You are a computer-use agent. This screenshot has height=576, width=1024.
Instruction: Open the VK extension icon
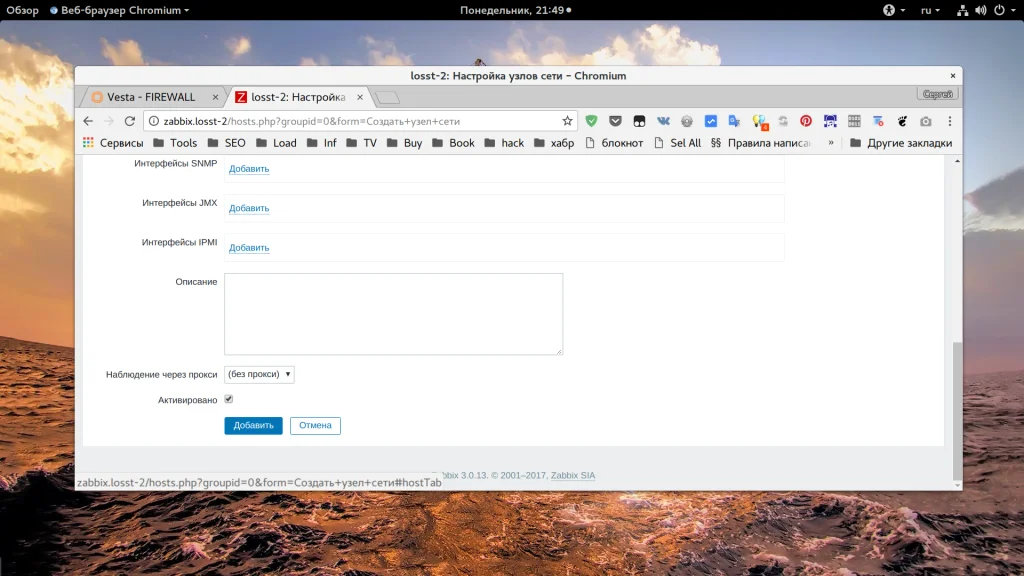tap(662, 121)
